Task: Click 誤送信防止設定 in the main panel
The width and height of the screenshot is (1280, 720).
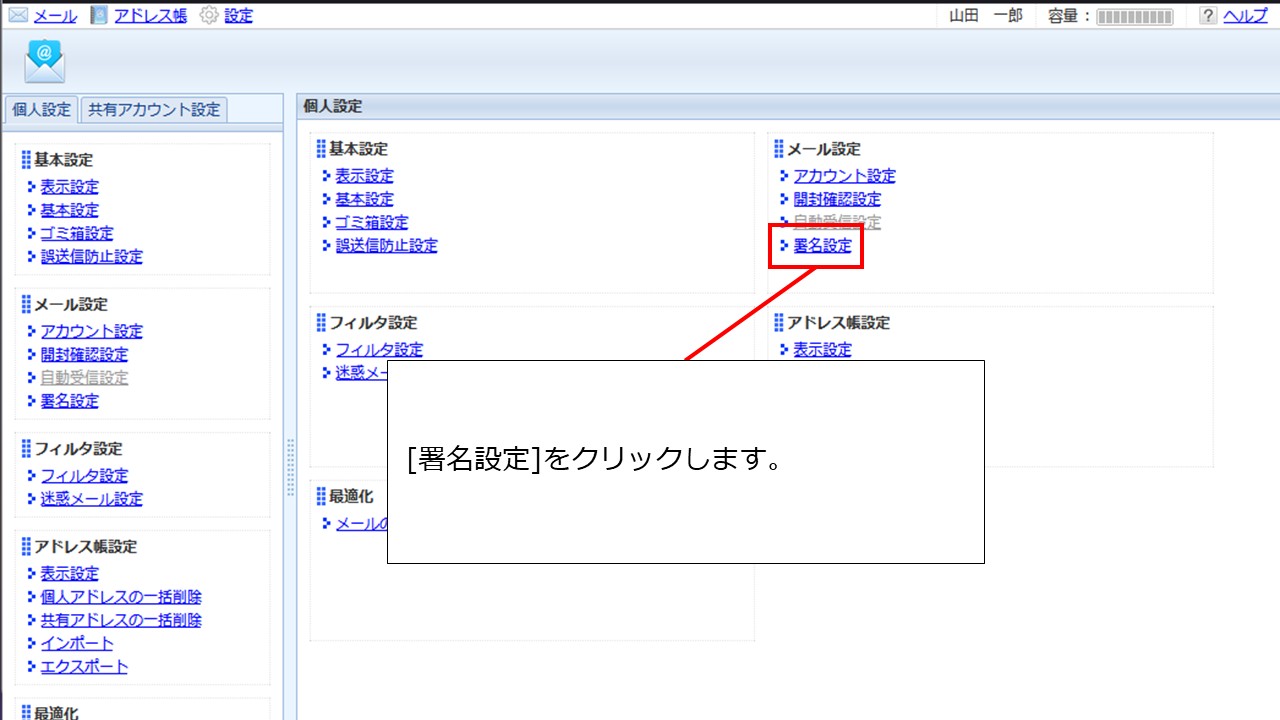Action: pos(386,246)
